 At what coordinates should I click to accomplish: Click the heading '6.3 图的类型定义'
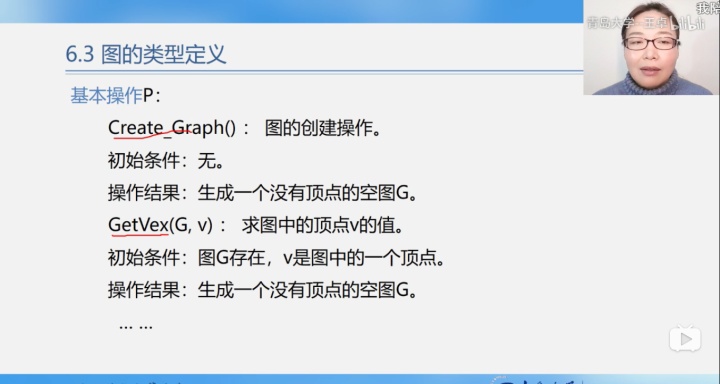pos(146,54)
